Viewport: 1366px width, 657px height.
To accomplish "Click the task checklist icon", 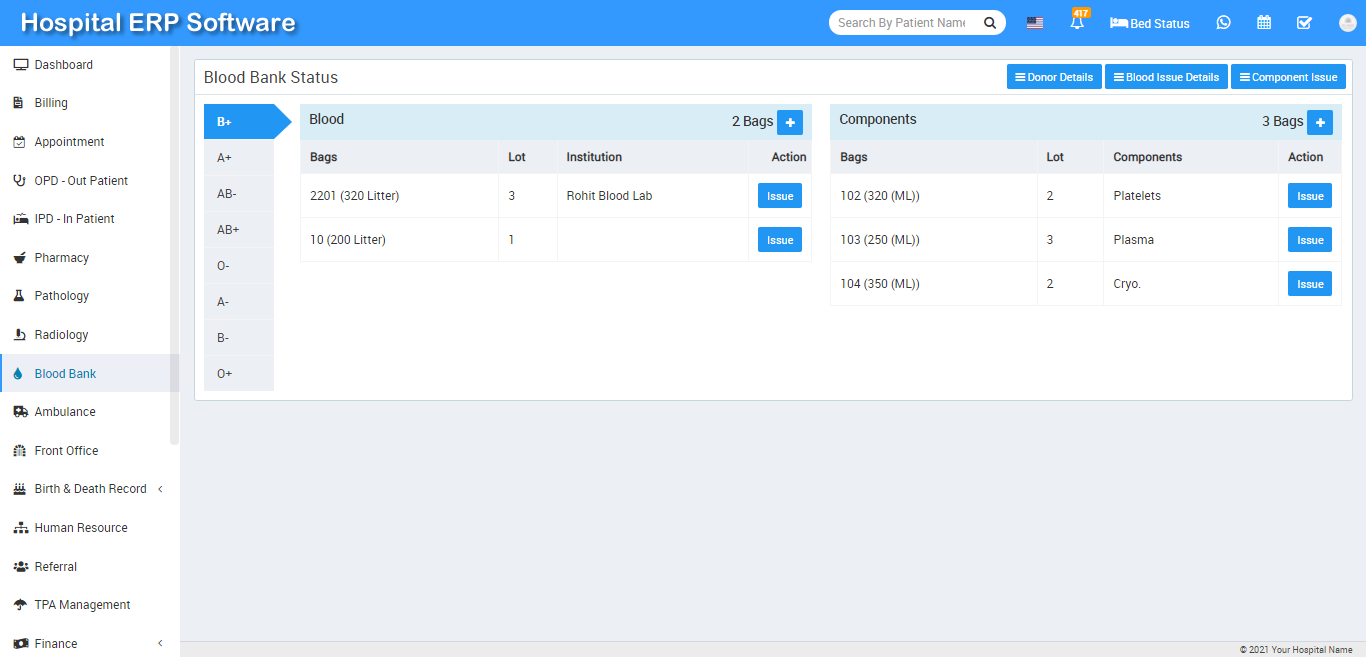I will 1304,23.
